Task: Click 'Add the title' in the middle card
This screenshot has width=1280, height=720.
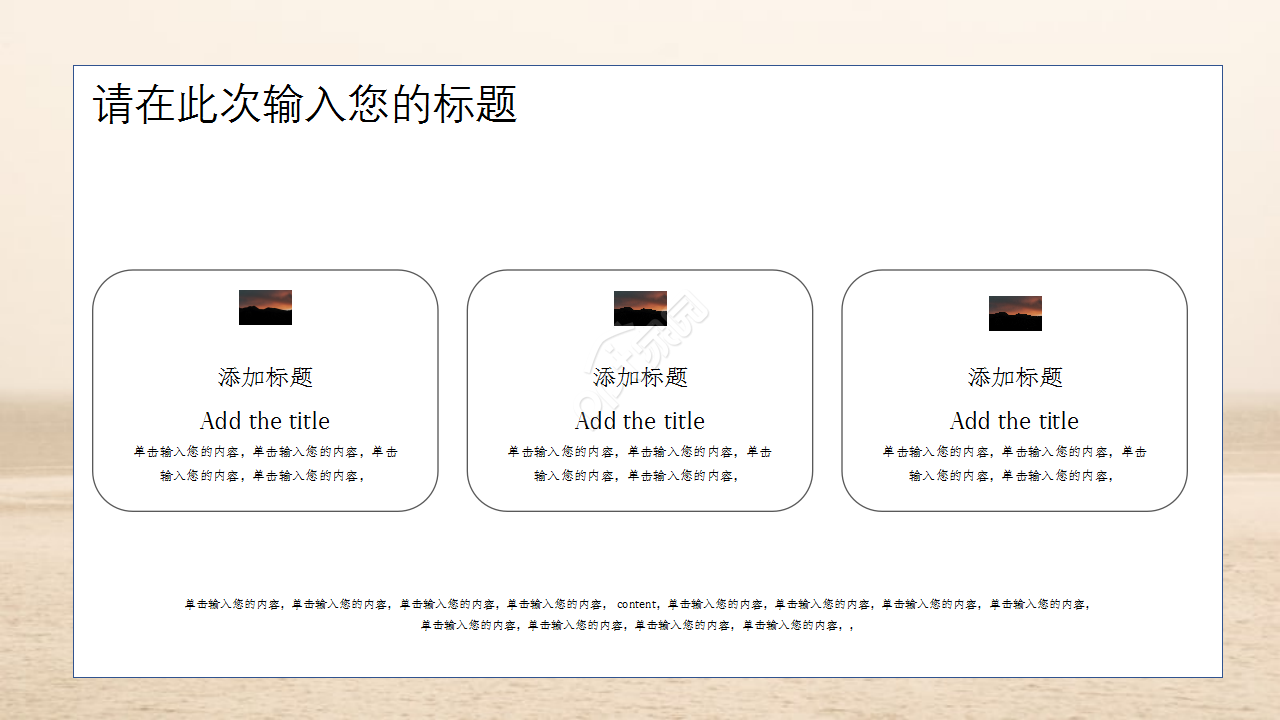Action: pos(639,421)
